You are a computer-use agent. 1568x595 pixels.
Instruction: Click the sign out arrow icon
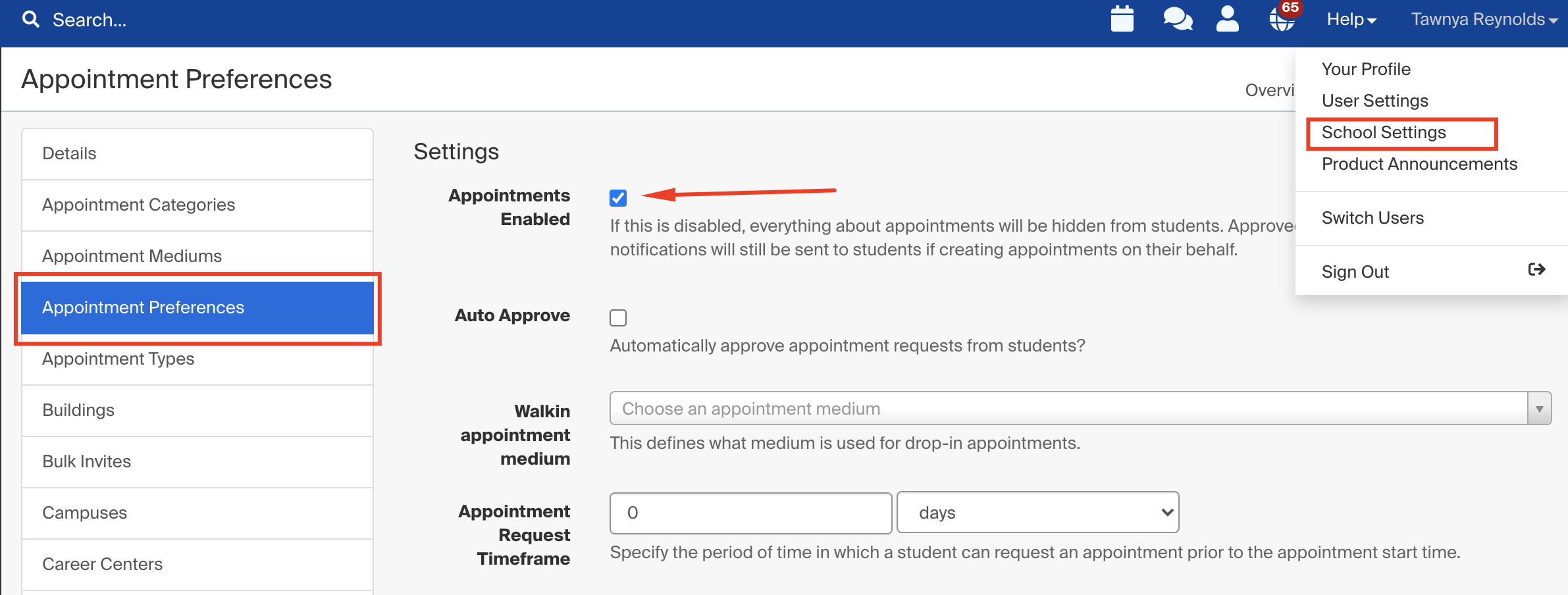pyautogui.click(x=1536, y=269)
